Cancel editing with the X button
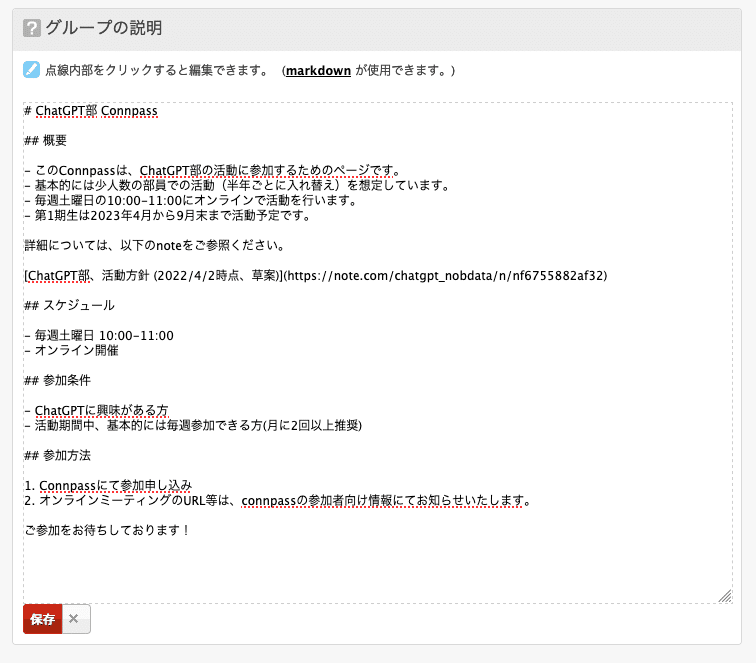The image size is (756, 663). click(x=76, y=619)
